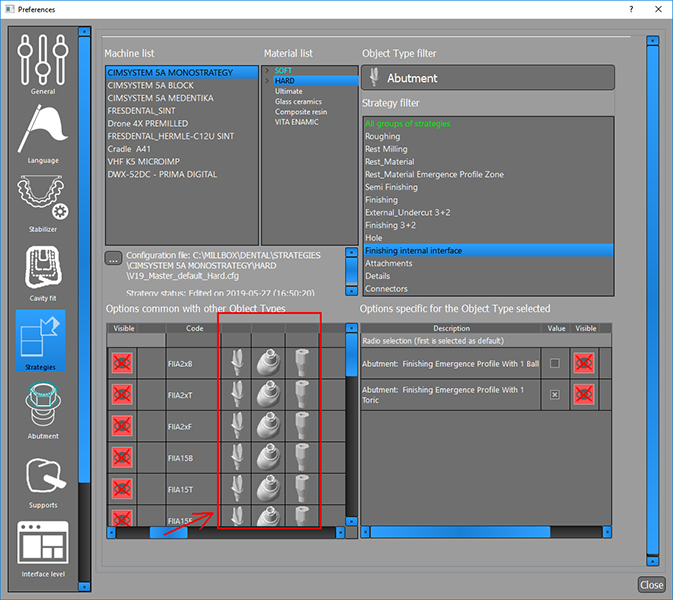Click the sidebar scroll-down arrow
This screenshot has height=600, width=673.
[85, 586]
